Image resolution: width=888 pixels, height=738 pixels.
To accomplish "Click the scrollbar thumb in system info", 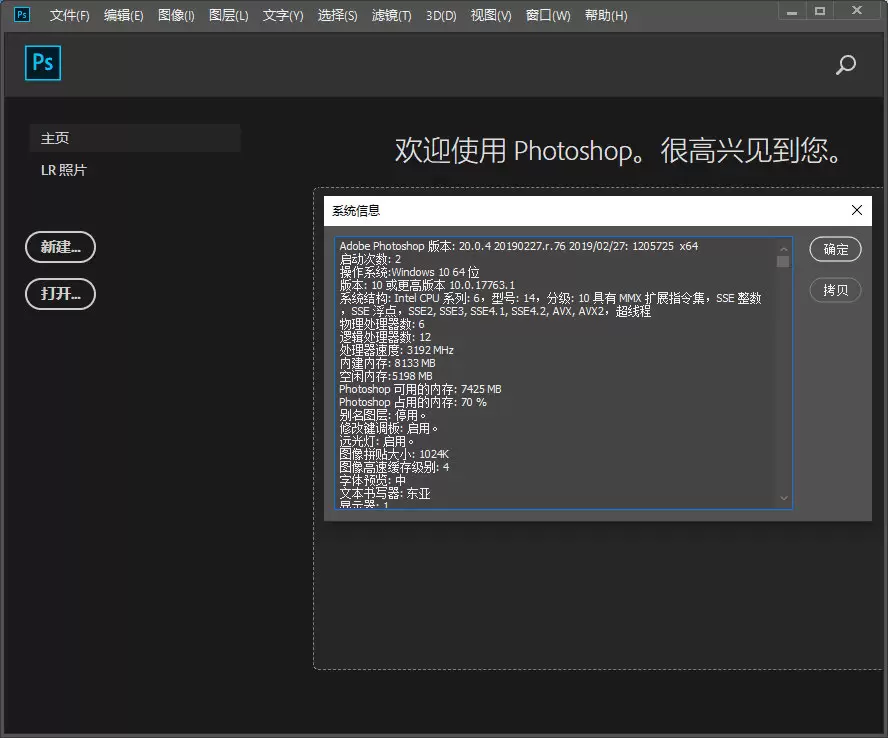I will coord(783,261).
